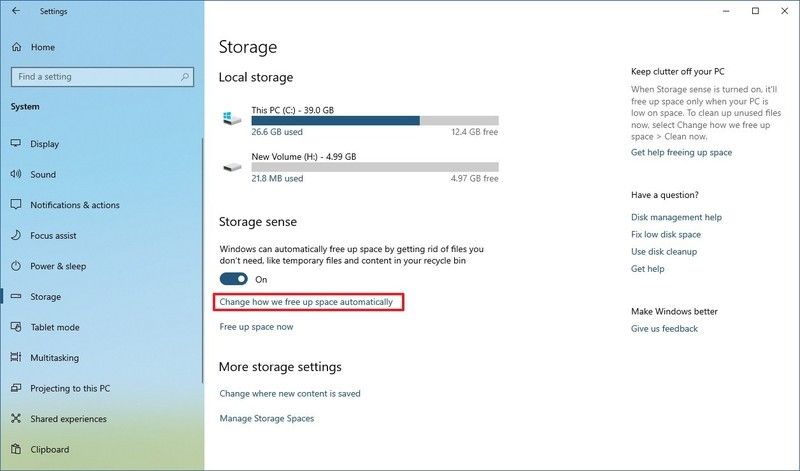Click the Get help link

(647, 269)
